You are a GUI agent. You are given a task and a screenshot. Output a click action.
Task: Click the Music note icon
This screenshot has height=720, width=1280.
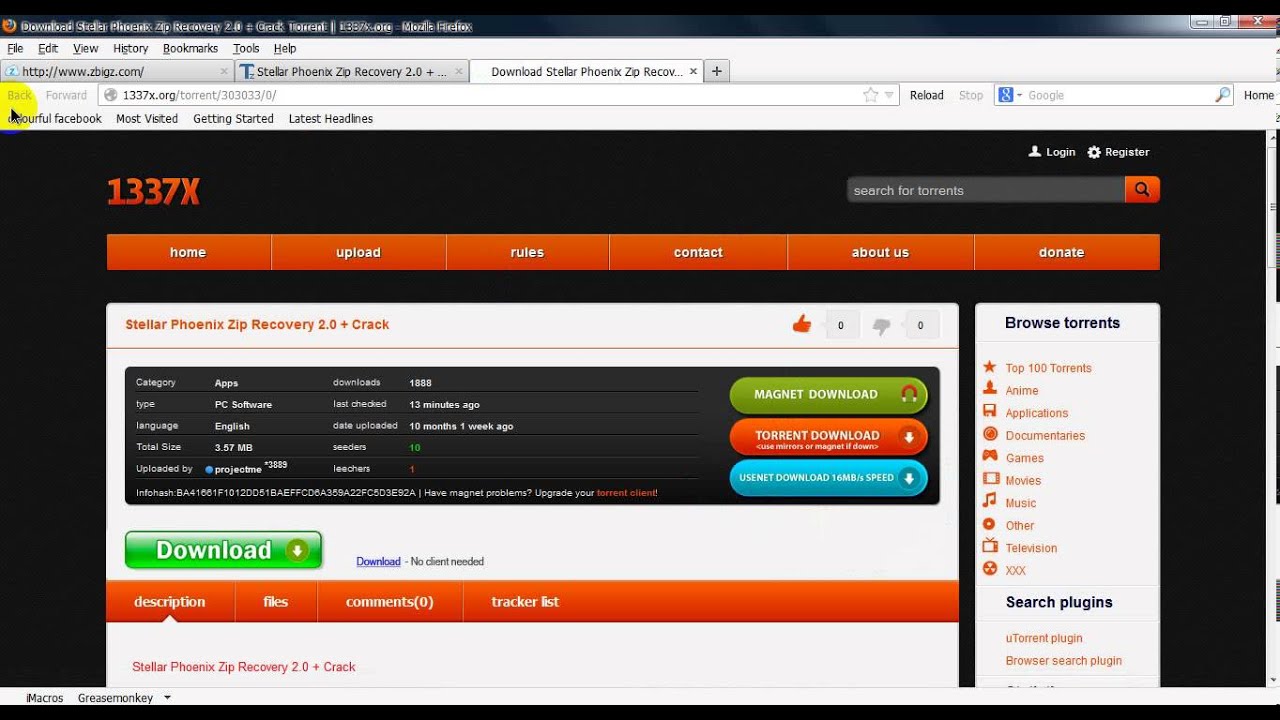pyautogui.click(x=989, y=501)
